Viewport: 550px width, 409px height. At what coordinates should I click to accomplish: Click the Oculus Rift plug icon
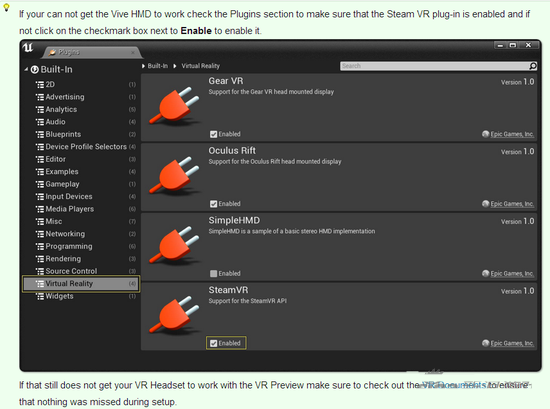coord(174,175)
